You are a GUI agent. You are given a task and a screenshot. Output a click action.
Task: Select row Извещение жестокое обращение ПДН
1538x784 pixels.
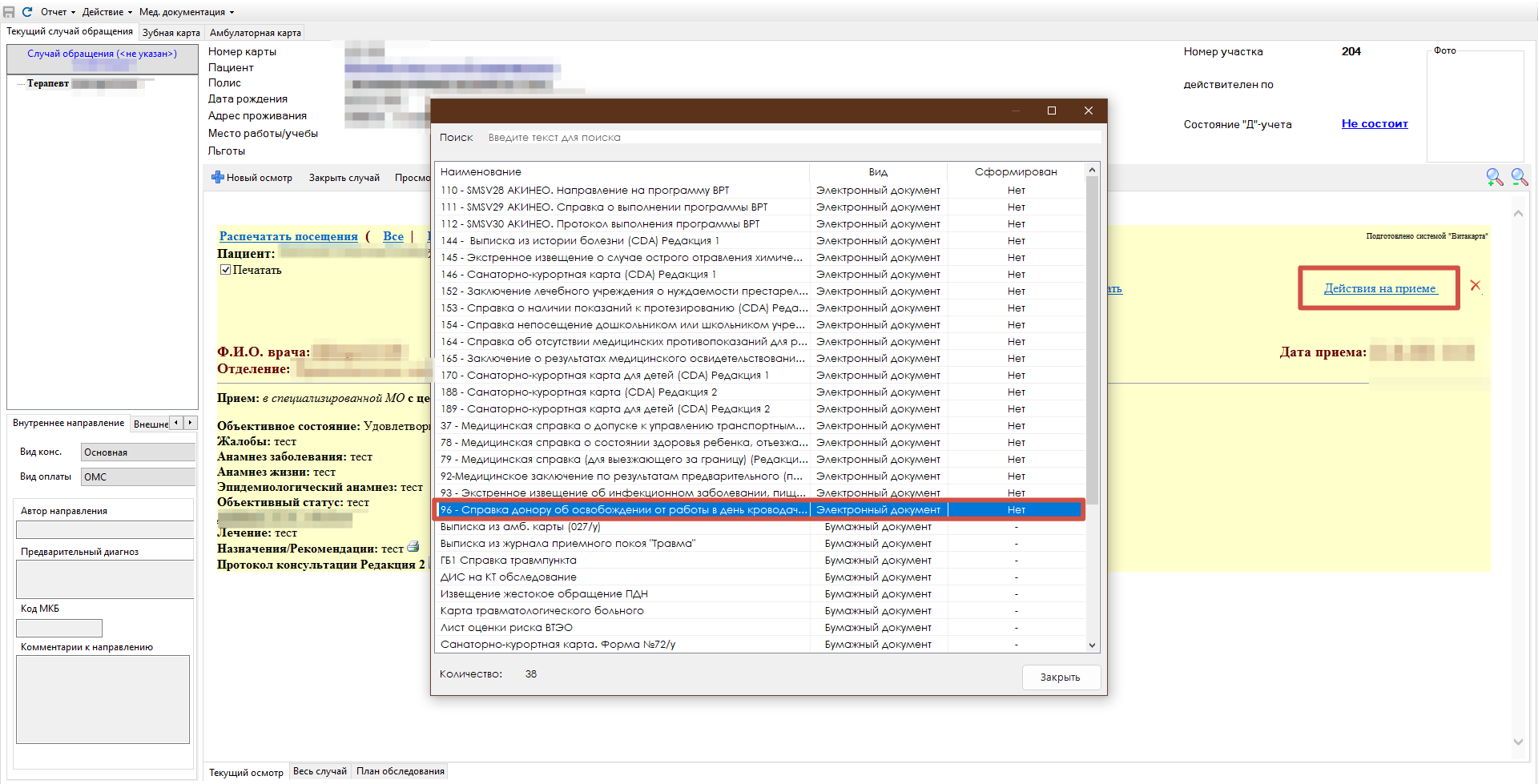[759, 593]
